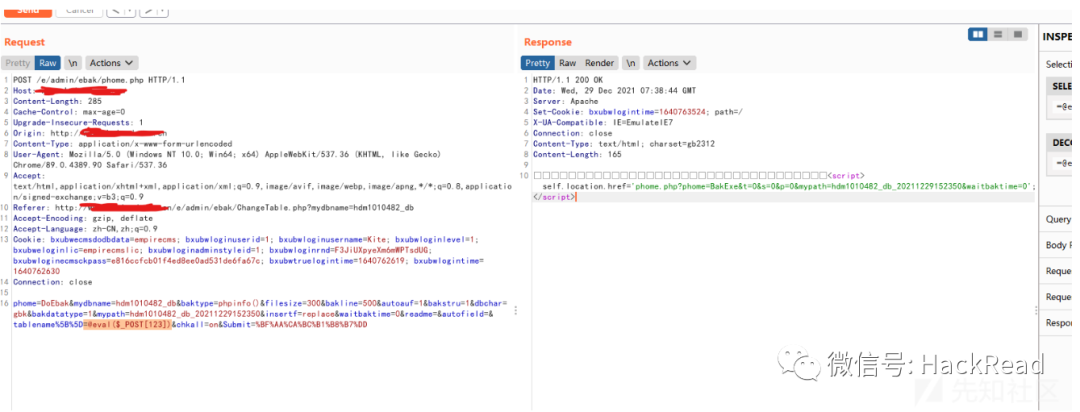Click the Inspector panel splitter handle
1080x412 pixels.
pyautogui.click(x=1035, y=311)
